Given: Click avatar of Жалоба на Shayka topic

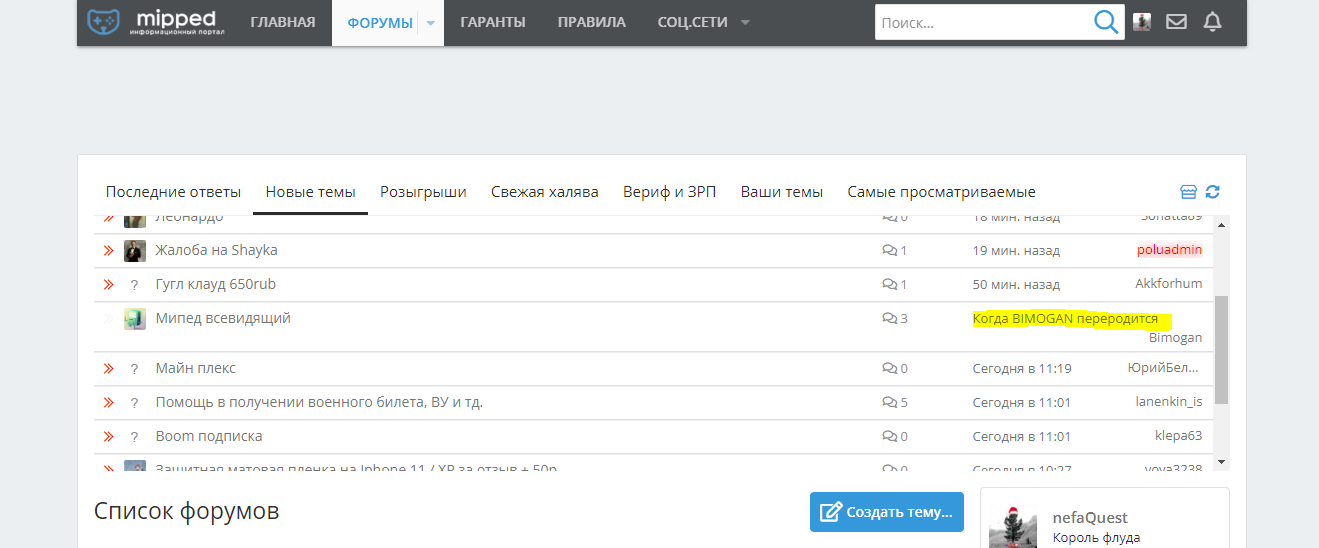Looking at the screenshot, I should tap(135, 251).
